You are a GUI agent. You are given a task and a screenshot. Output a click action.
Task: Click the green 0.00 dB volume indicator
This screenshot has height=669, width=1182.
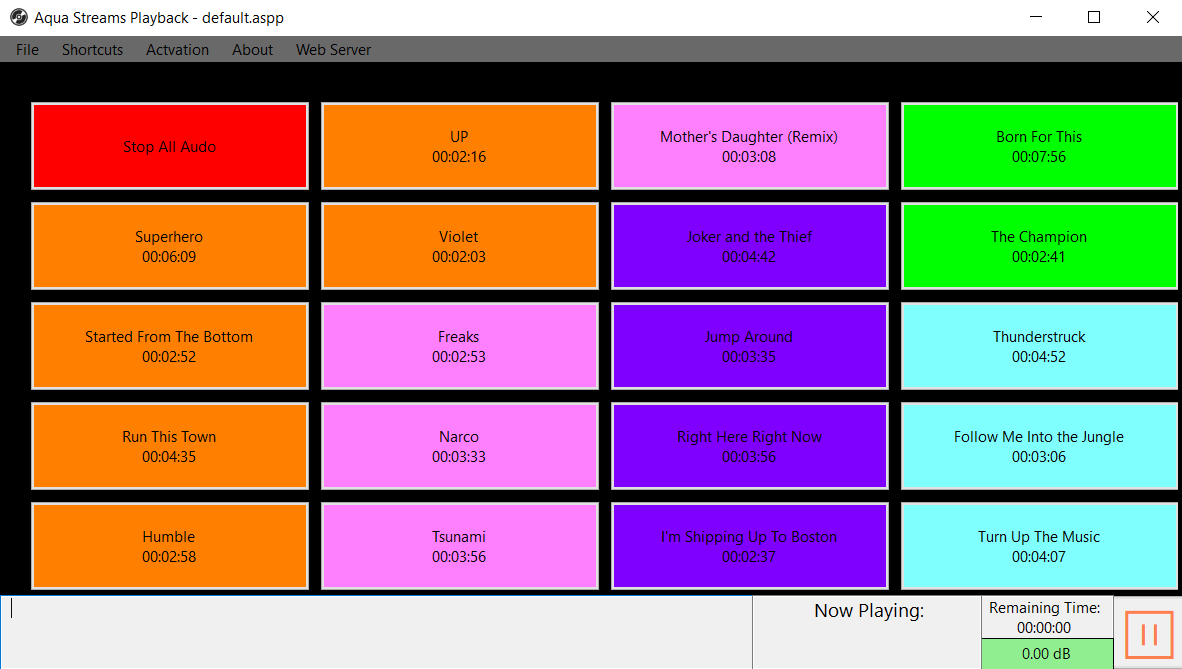[1047, 654]
